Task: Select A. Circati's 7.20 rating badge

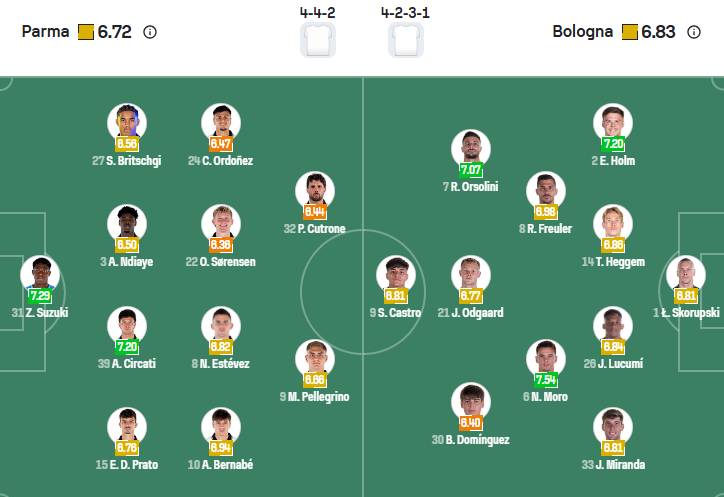Action: coord(127,347)
